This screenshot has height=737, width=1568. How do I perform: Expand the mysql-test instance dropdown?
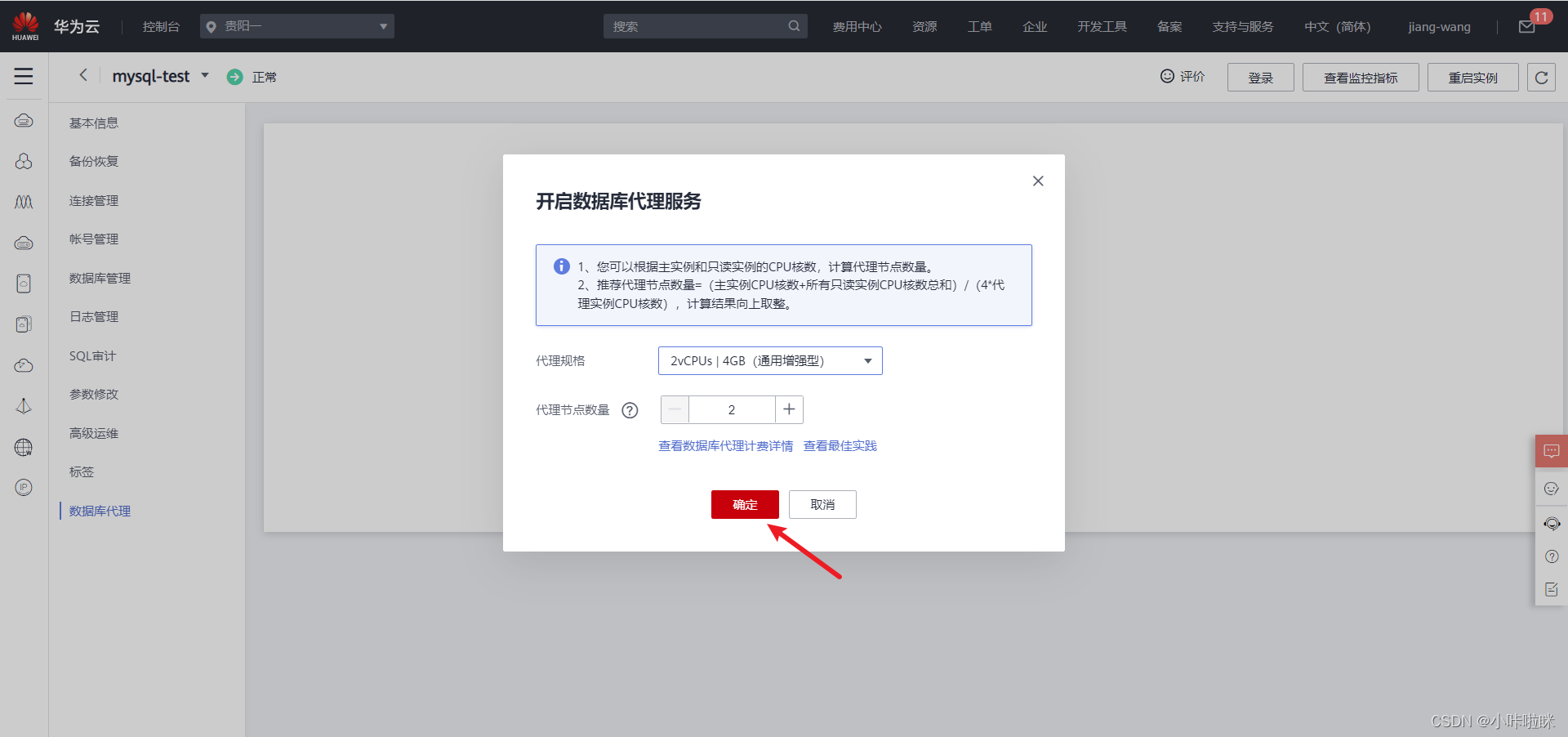pyautogui.click(x=205, y=75)
